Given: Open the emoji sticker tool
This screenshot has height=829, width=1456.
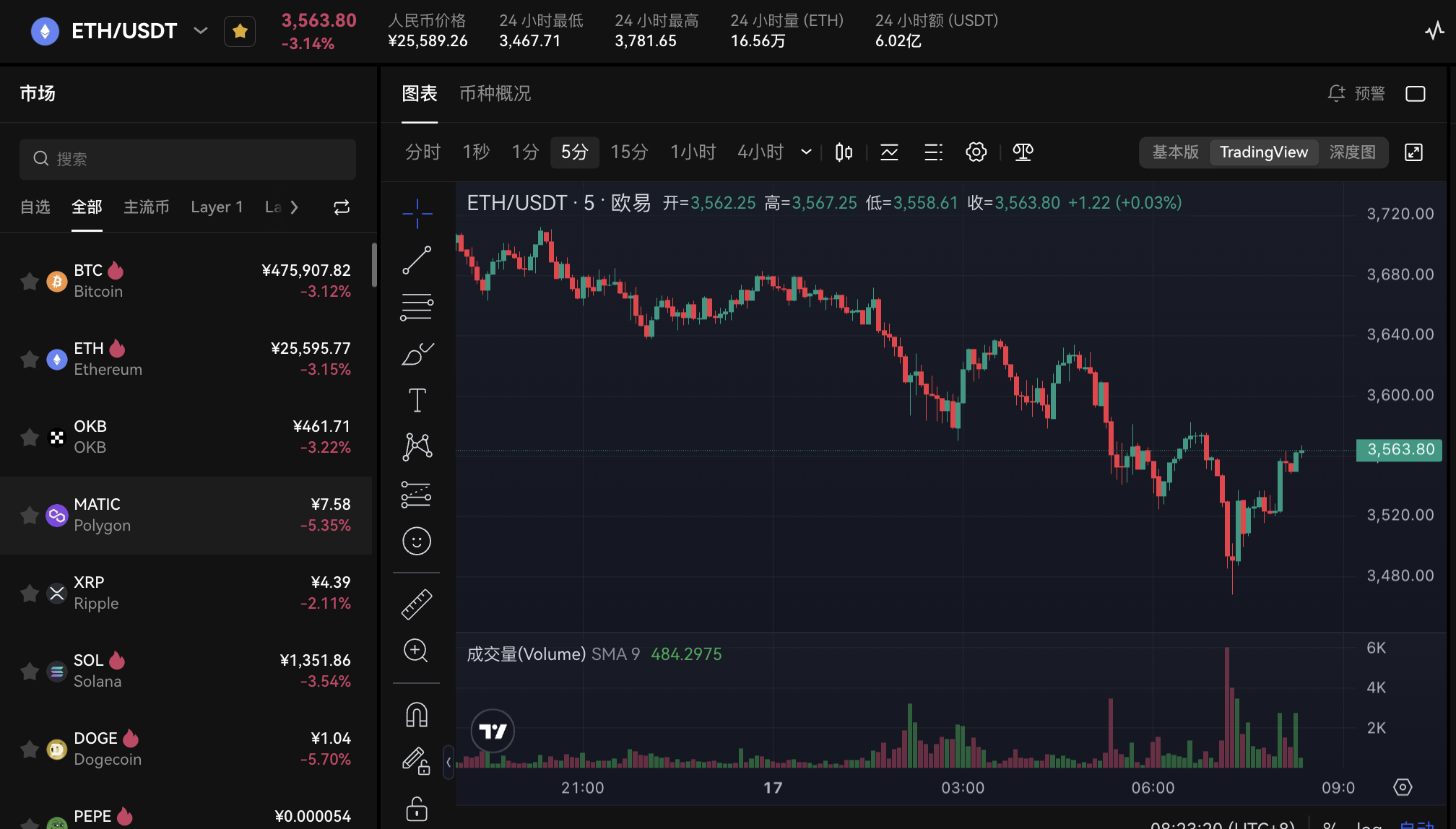Looking at the screenshot, I should pyautogui.click(x=417, y=541).
